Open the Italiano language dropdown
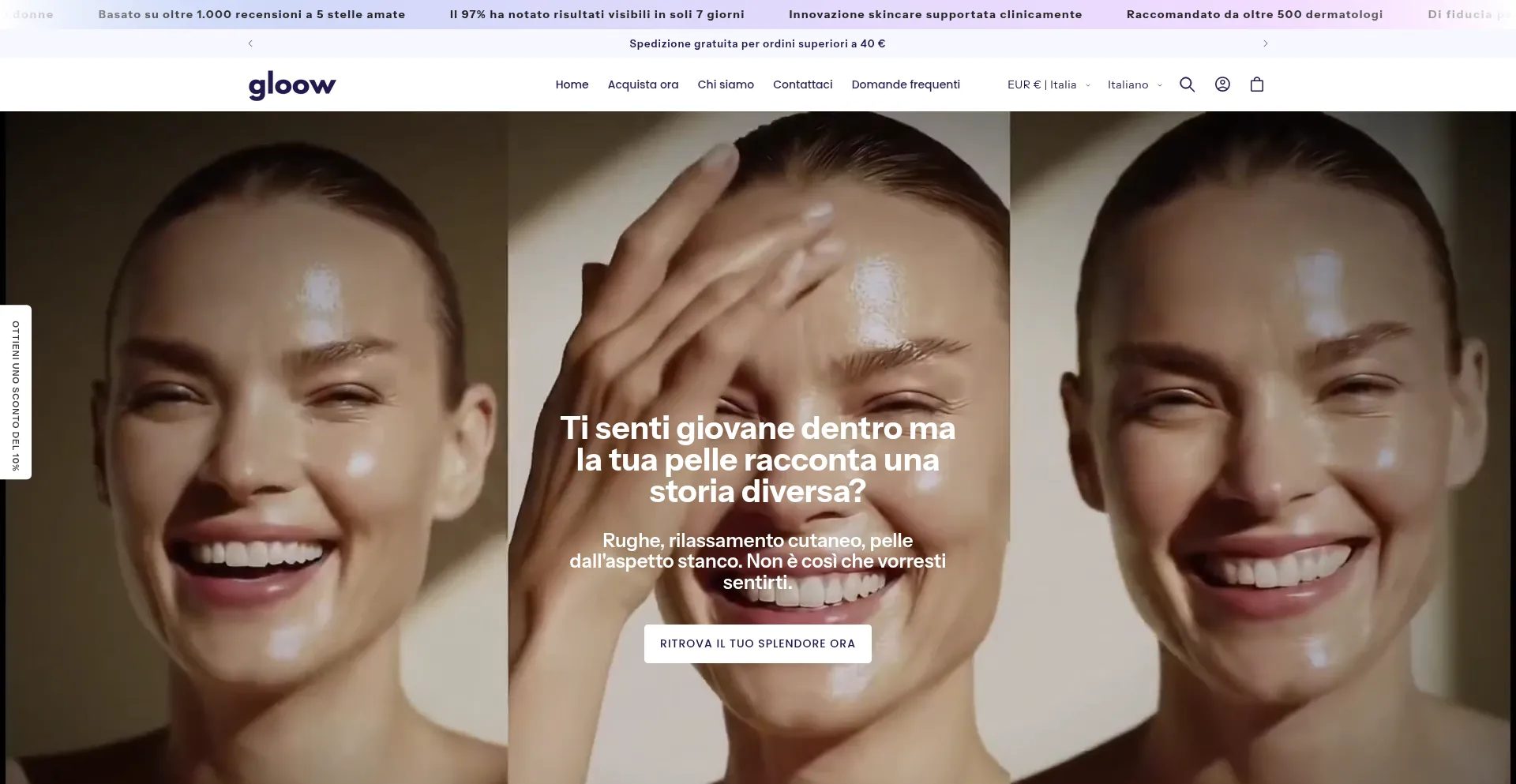 click(1134, 84)
